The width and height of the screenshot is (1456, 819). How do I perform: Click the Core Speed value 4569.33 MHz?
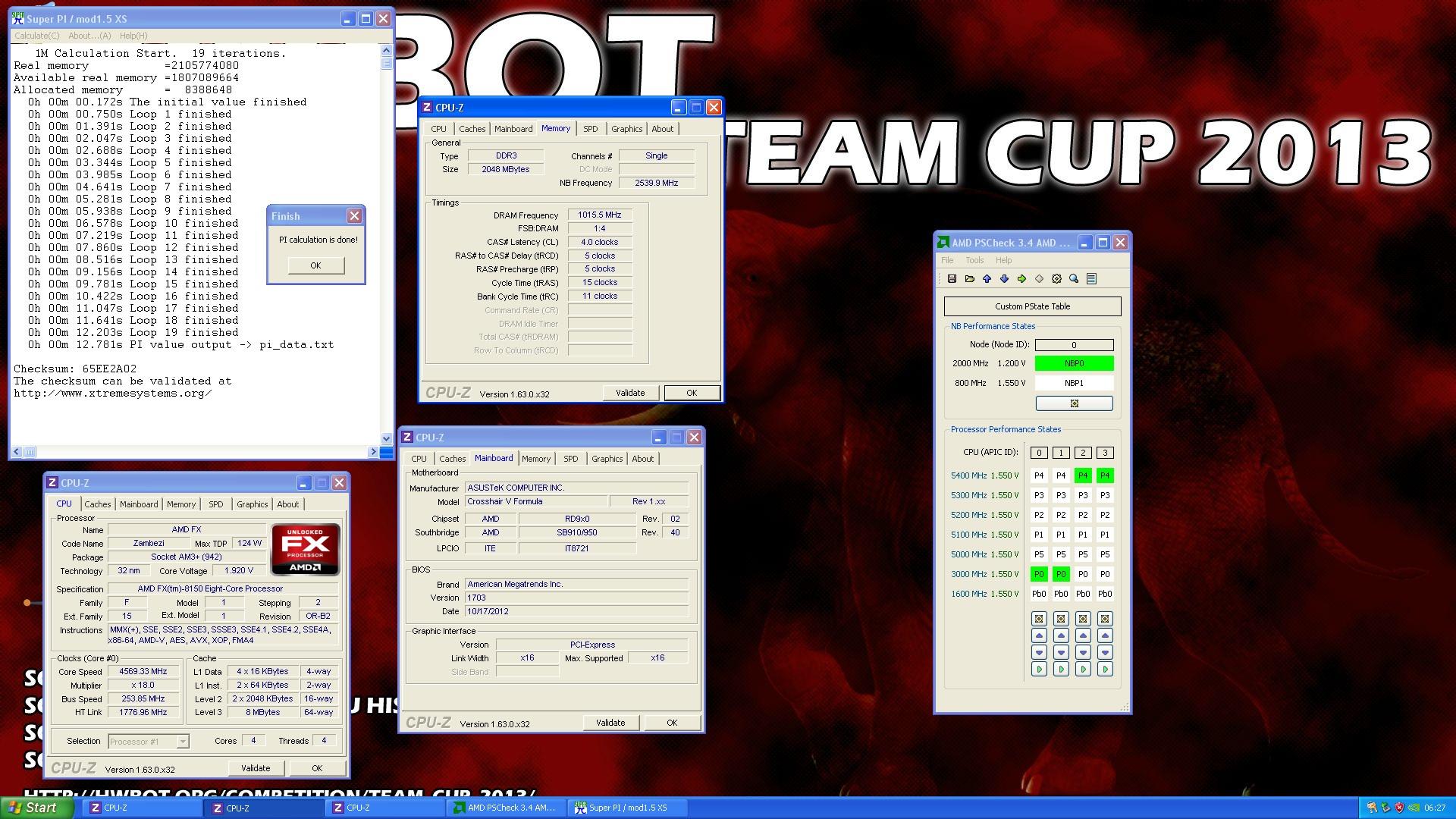point(143,672)
